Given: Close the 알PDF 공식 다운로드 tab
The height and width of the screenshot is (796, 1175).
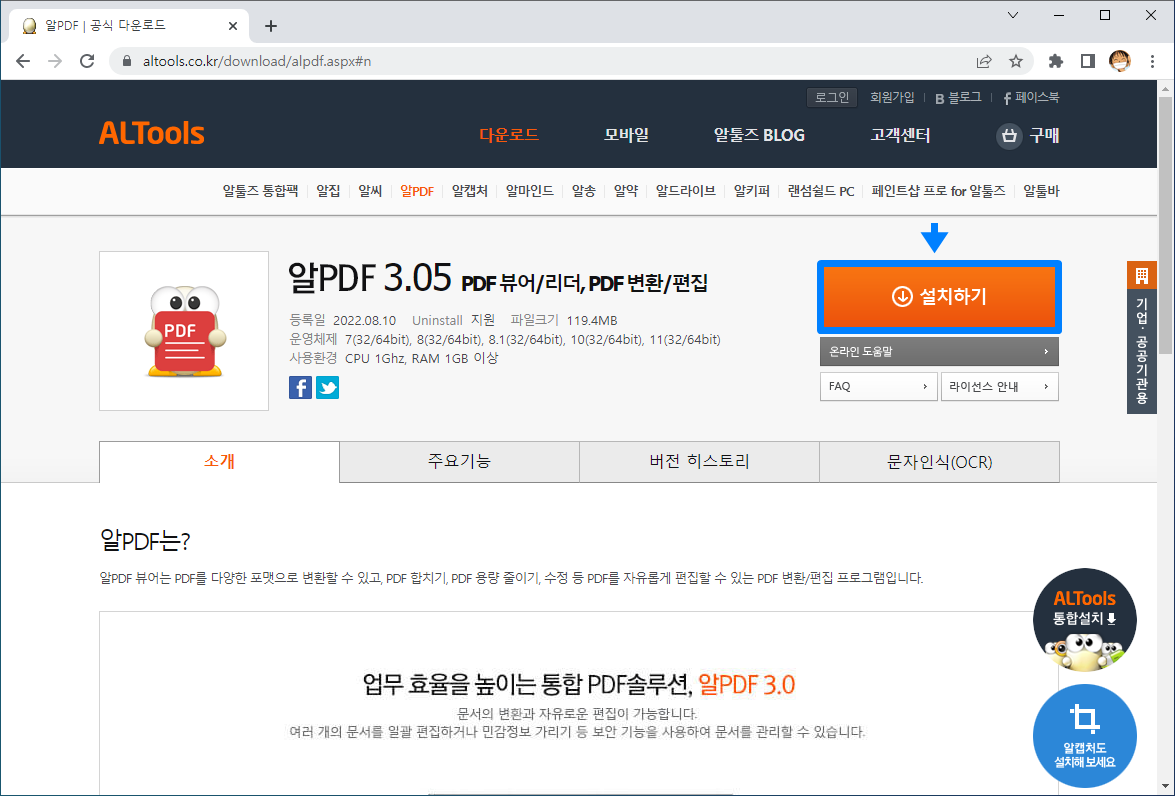Looking at the screenshot, I should pyautogui.click(x=232, y=26).
